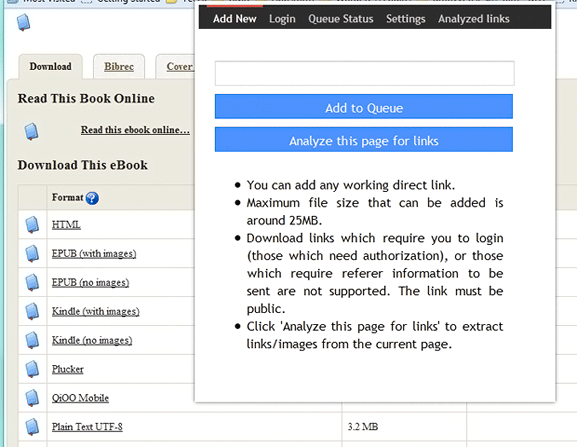Open the Plucker format link
This screenshot has height=447, width=577.
(x=67, y=369)
